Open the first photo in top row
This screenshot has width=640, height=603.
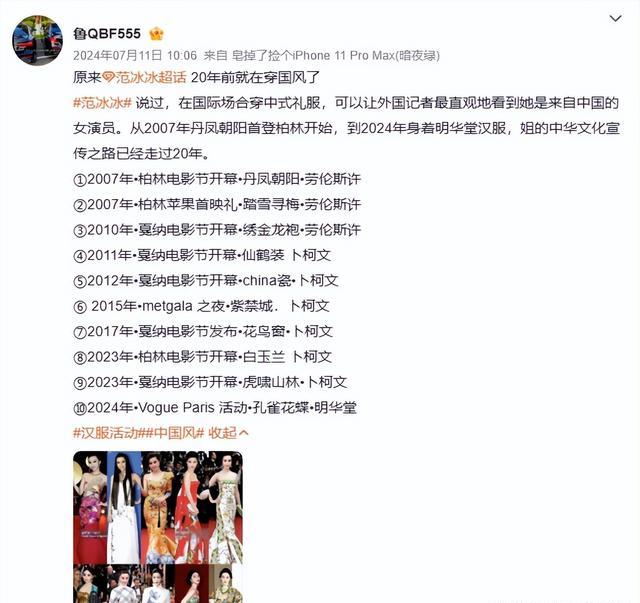pyautogui.click(x=90, y=507)
